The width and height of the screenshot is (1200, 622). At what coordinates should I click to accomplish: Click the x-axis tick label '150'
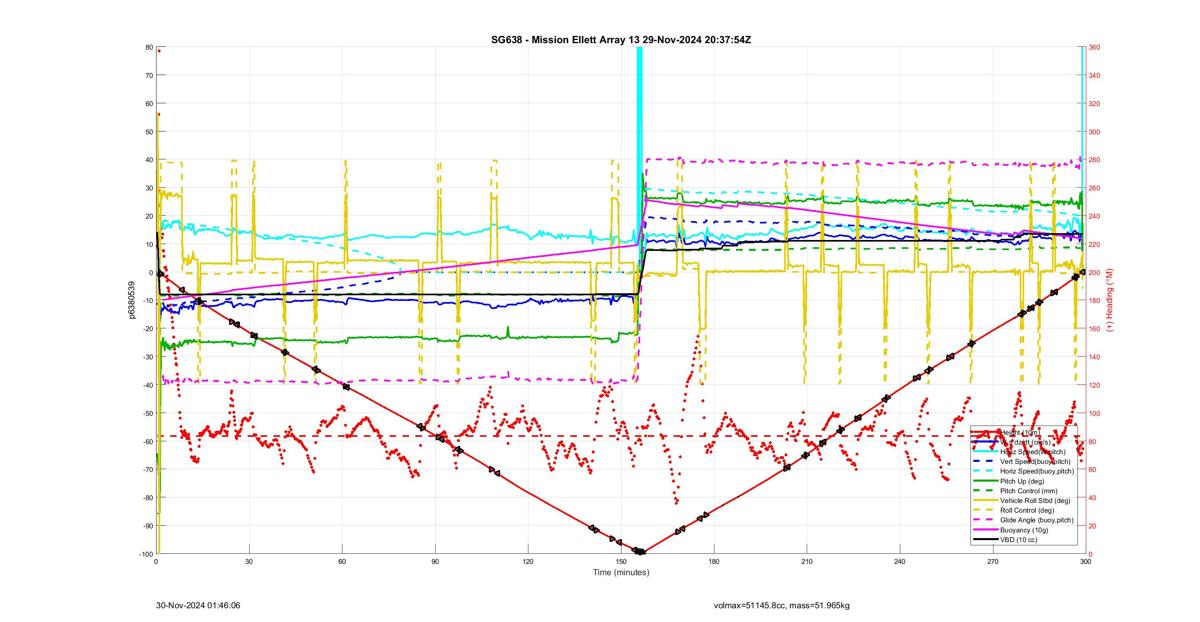pyautogui.click(x=621, y=562)
